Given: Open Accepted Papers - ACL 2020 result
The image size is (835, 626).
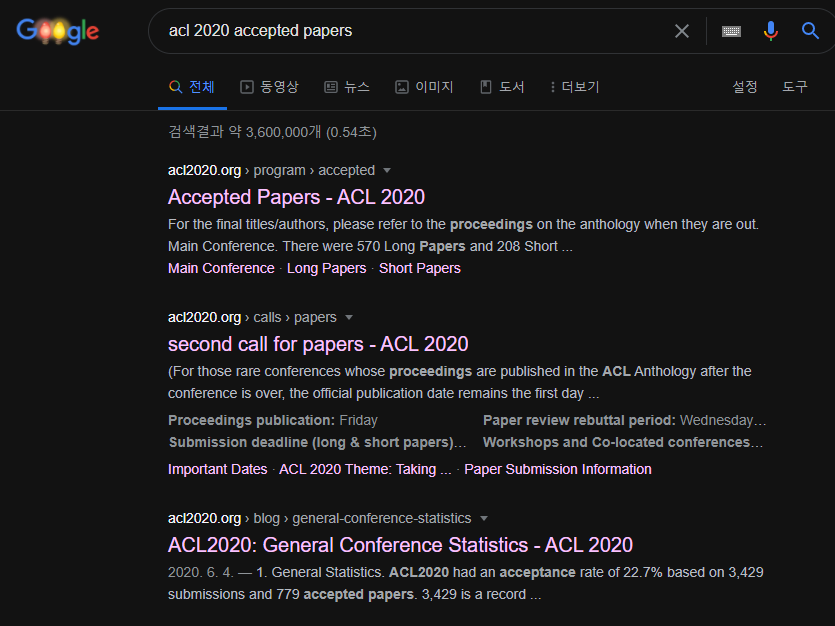Looking at the screenshot, I should click(296, 197).
